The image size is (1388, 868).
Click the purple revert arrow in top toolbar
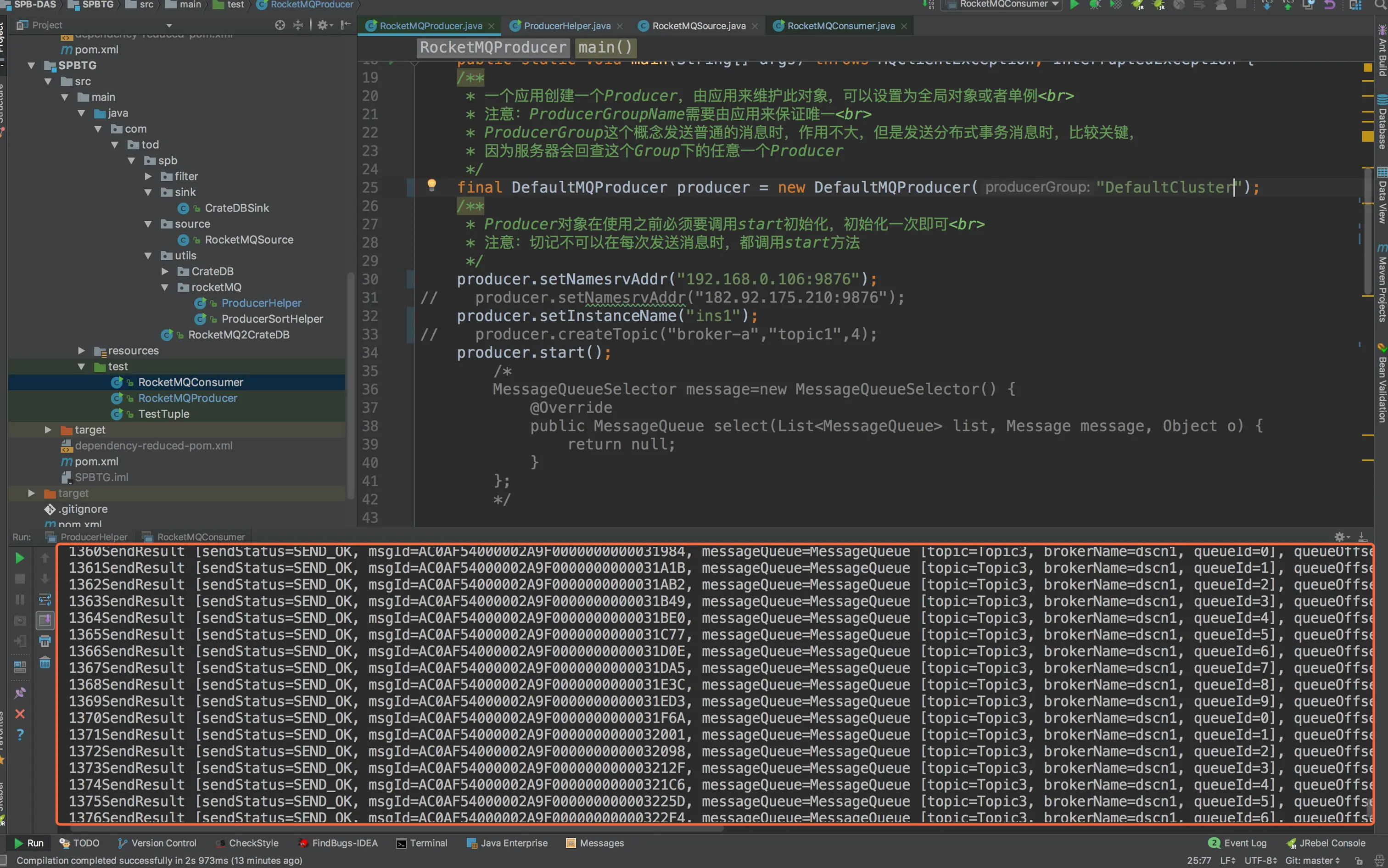(1329, 5)
